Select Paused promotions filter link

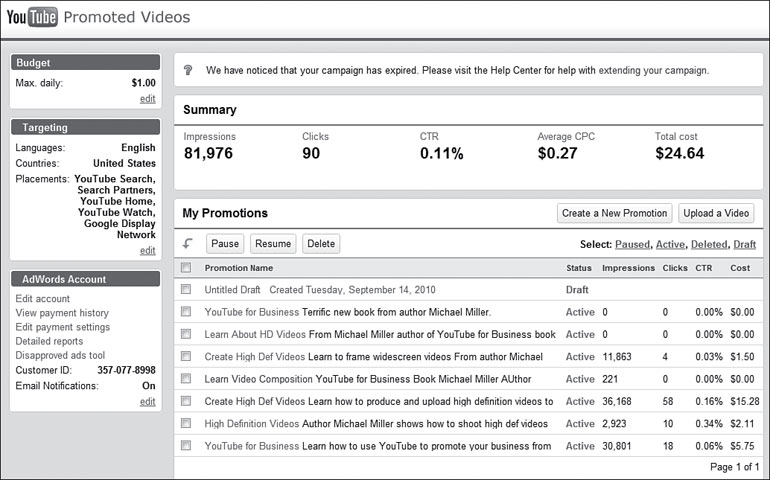point(632,244)
